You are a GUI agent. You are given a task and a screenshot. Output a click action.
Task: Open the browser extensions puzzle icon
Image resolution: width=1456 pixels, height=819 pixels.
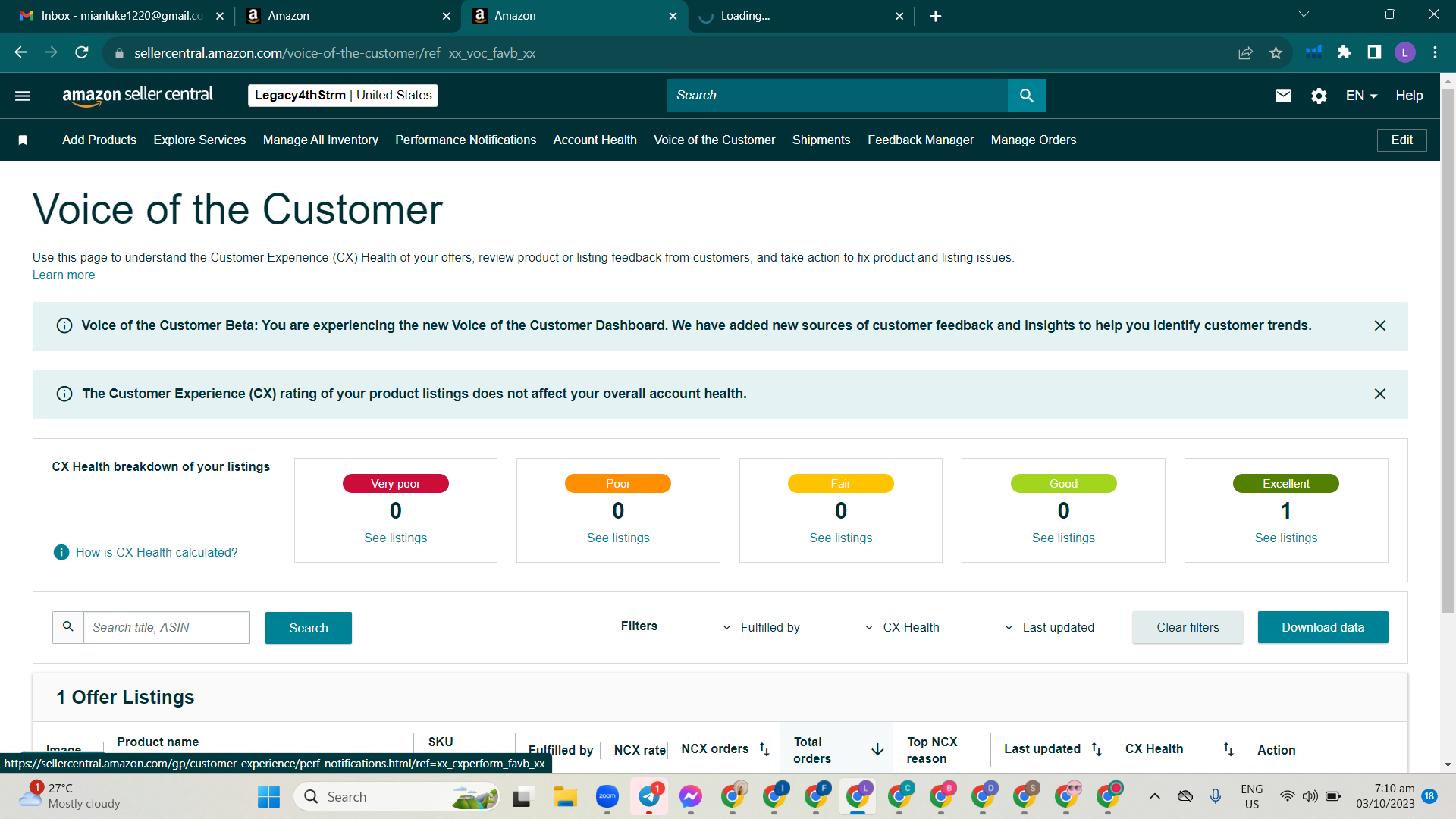point(1345,52)
